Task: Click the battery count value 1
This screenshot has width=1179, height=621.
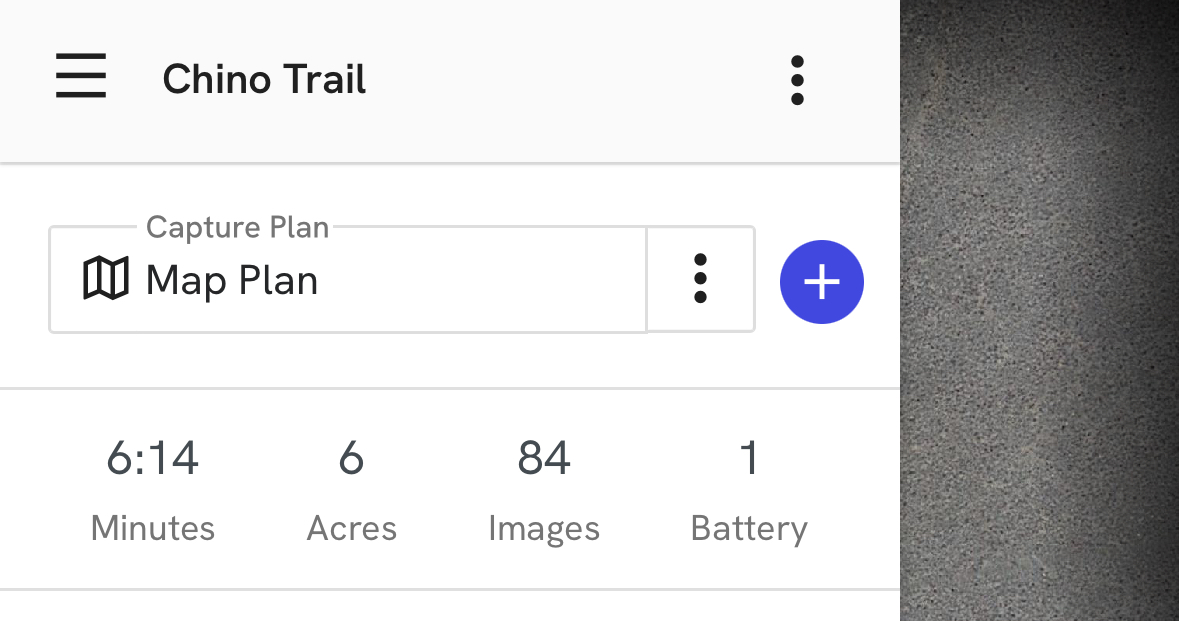Action: click(749, 458)
